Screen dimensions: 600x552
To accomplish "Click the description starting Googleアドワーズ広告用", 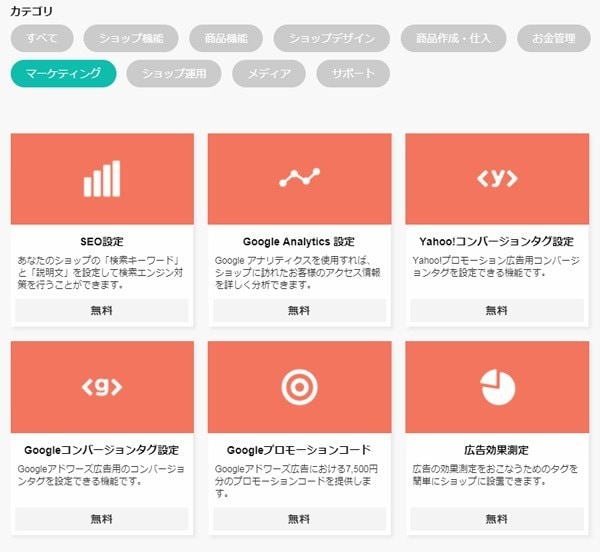I will (101, 475).
